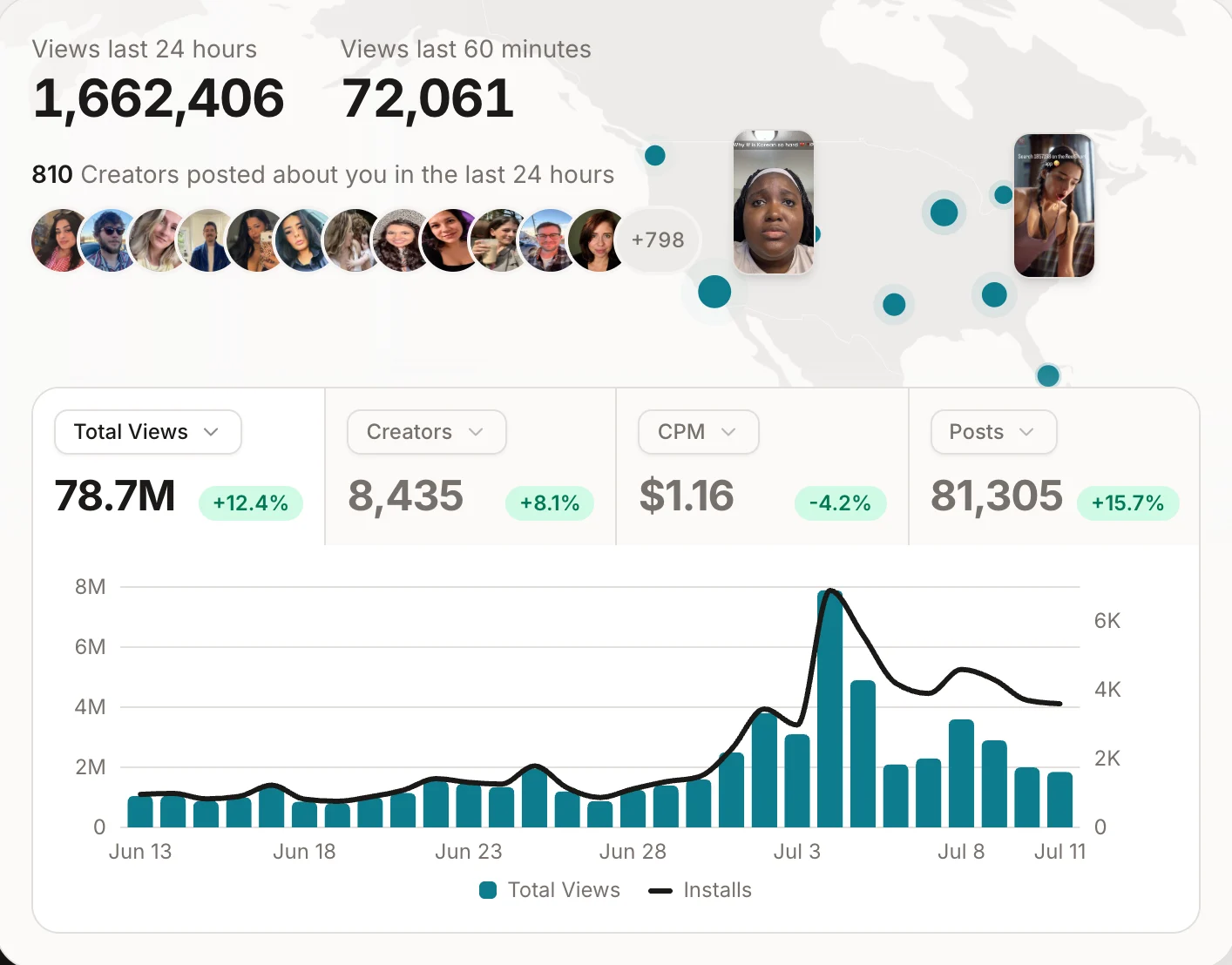Click creator avatar wearing dark sunglasses

(x=109, y=240)
